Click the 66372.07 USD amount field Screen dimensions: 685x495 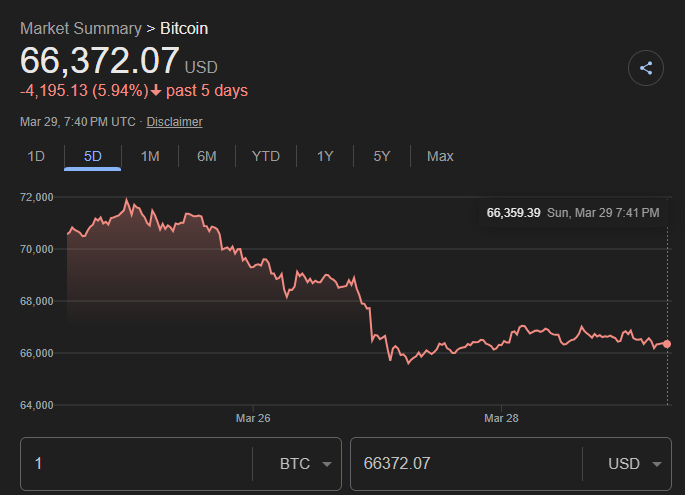tap(466, 464)
